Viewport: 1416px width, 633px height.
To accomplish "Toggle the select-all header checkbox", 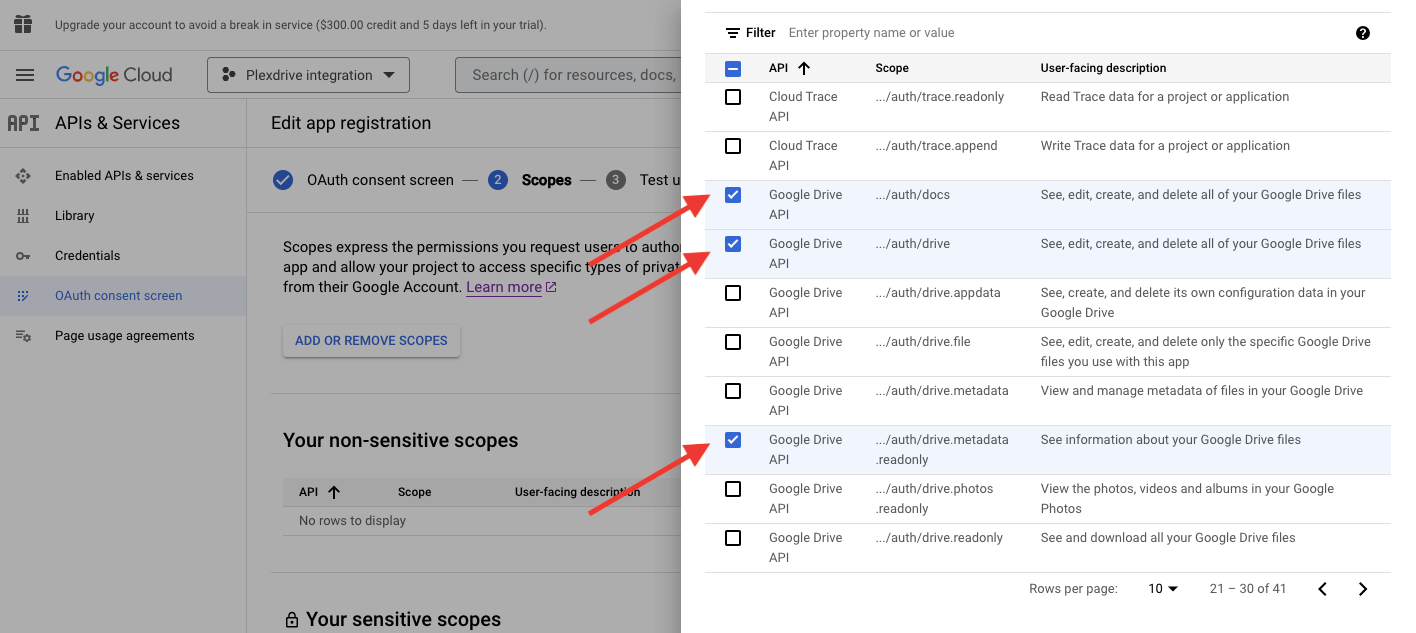I will (733, 68).
